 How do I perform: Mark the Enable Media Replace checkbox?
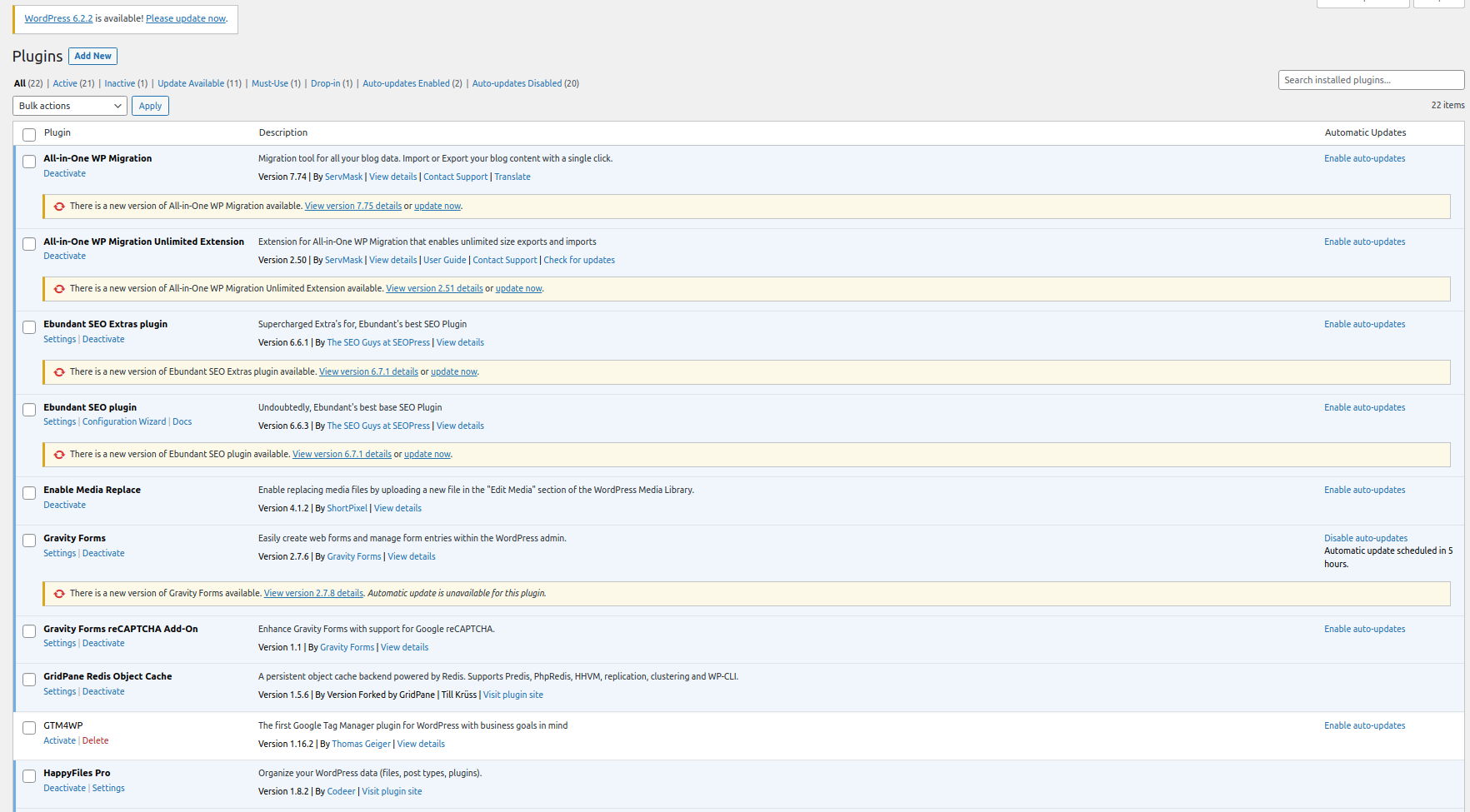29,492
